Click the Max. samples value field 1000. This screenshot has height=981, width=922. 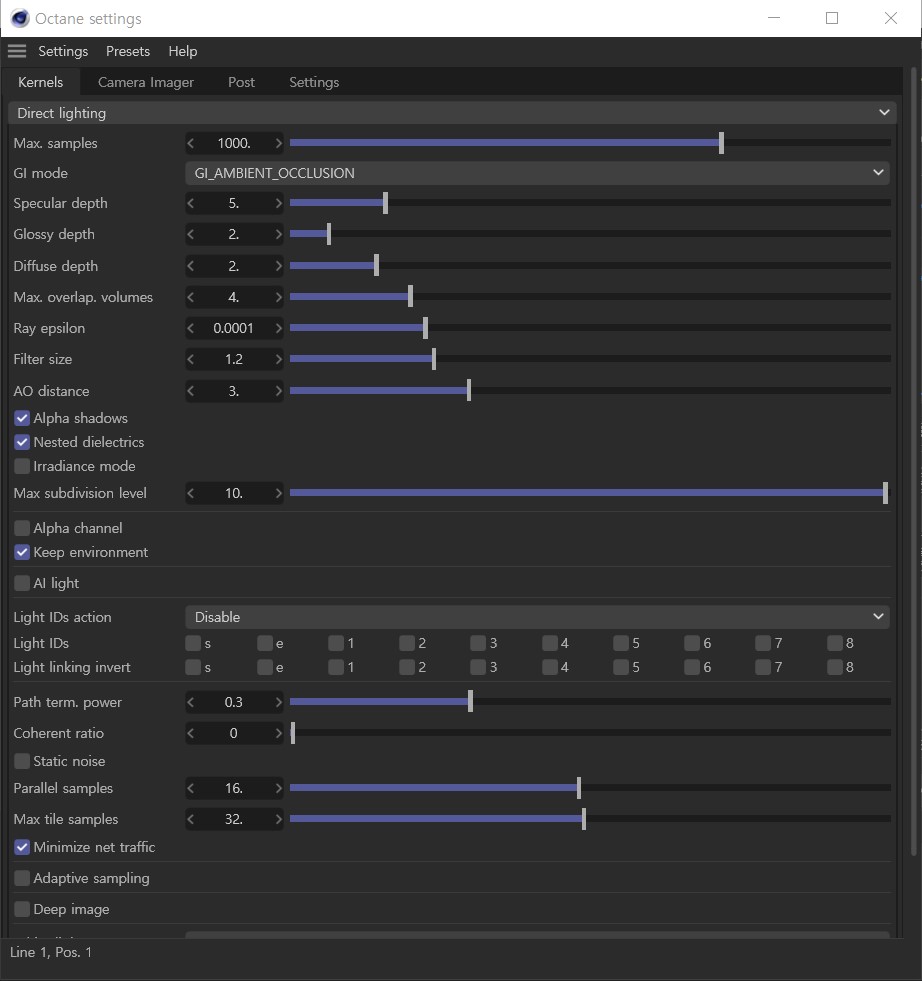point(235,143)
